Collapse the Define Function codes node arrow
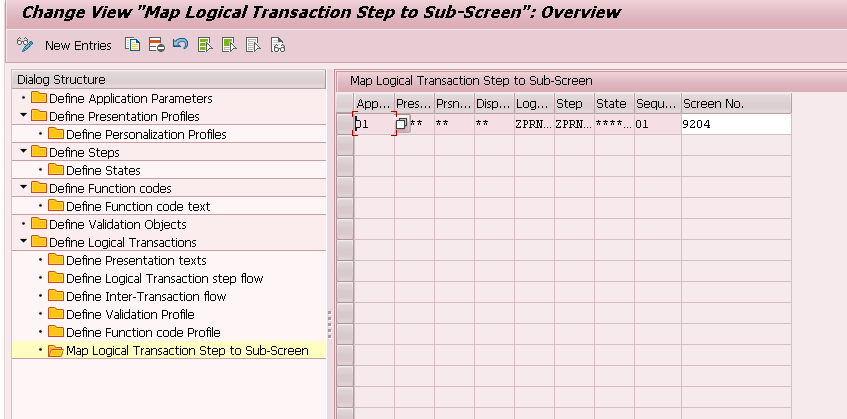Viewport: 847px width, 419px height. 23,187
